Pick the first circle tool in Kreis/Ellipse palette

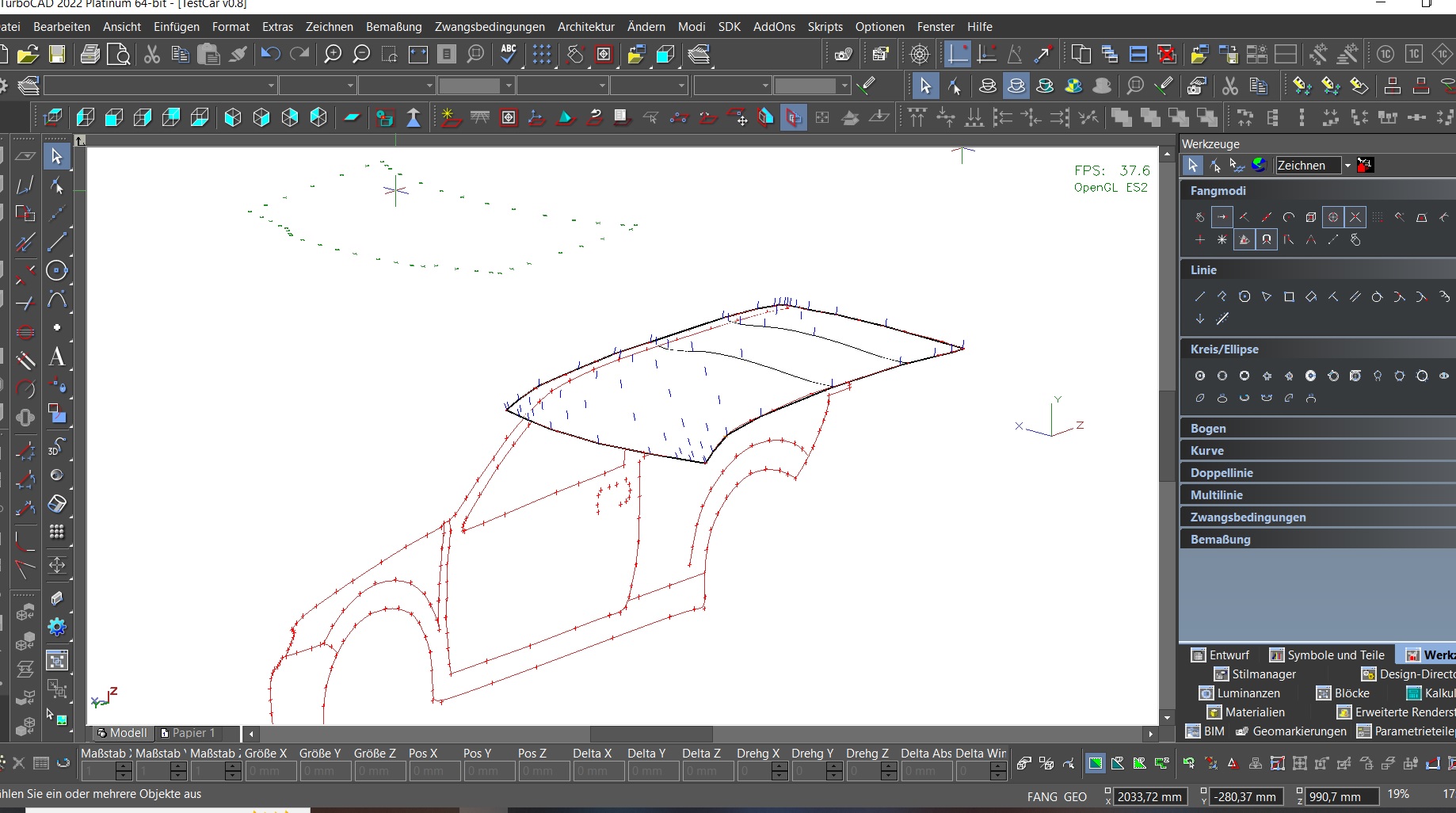[x=1200, y=376]
